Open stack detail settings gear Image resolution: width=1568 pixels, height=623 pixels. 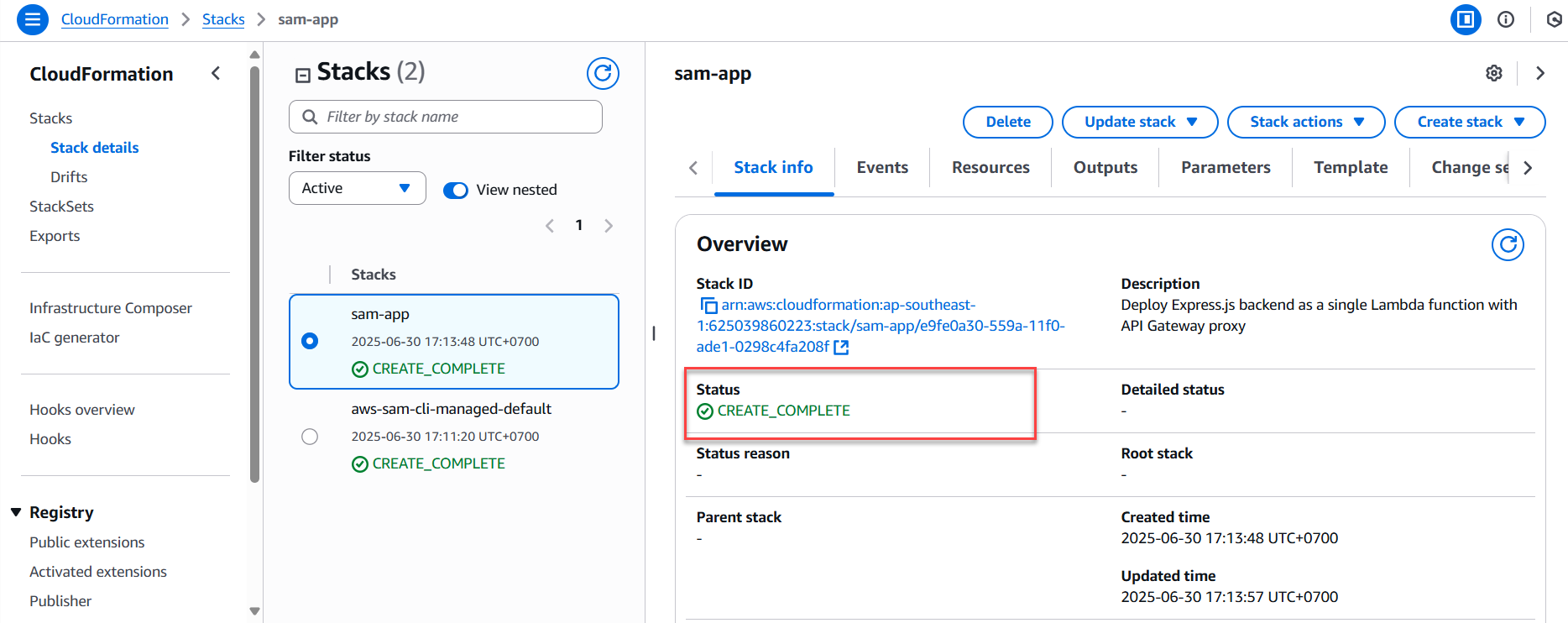1494,73
